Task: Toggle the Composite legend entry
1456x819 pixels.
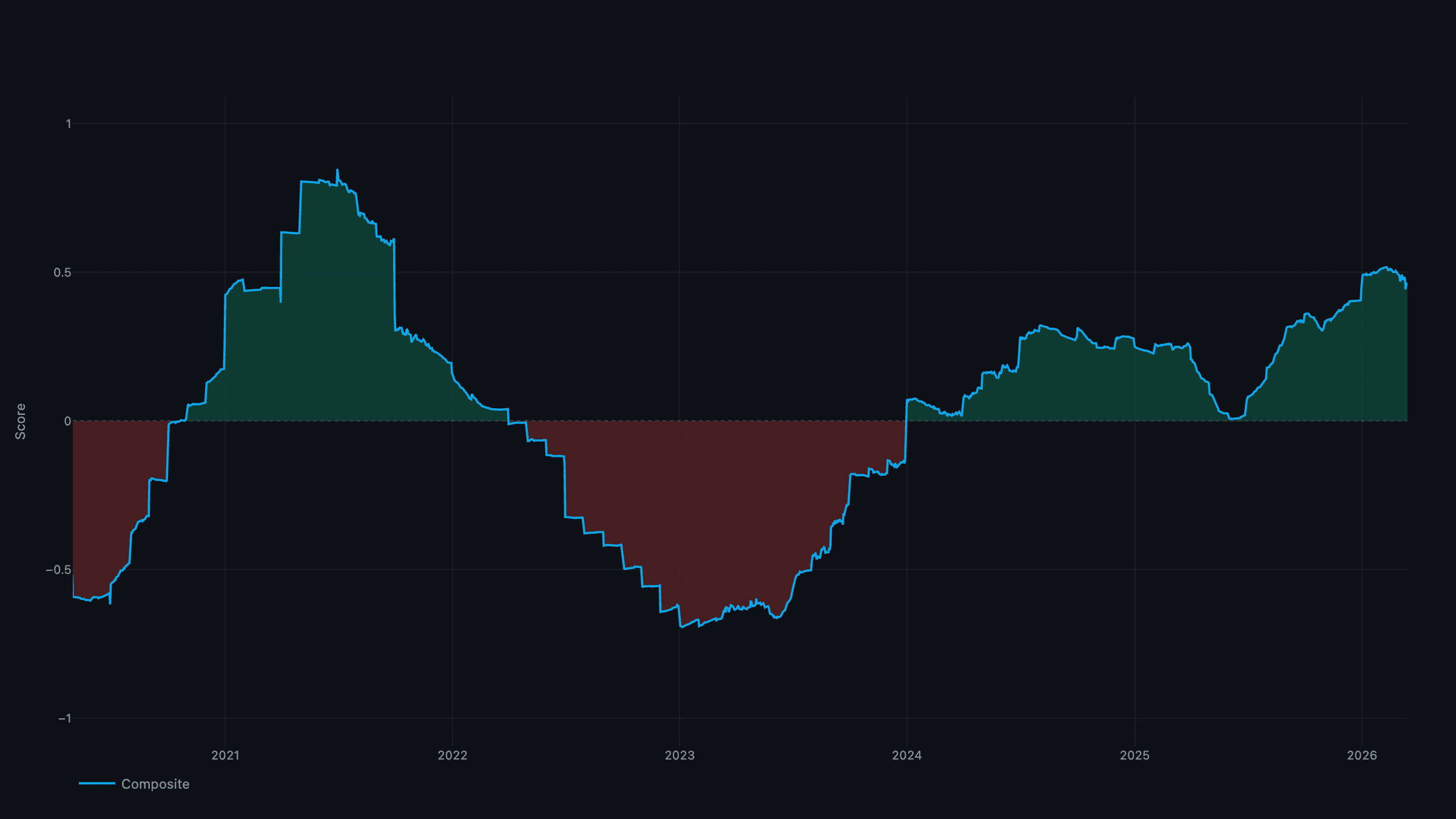Action: [x=134, y=784]
